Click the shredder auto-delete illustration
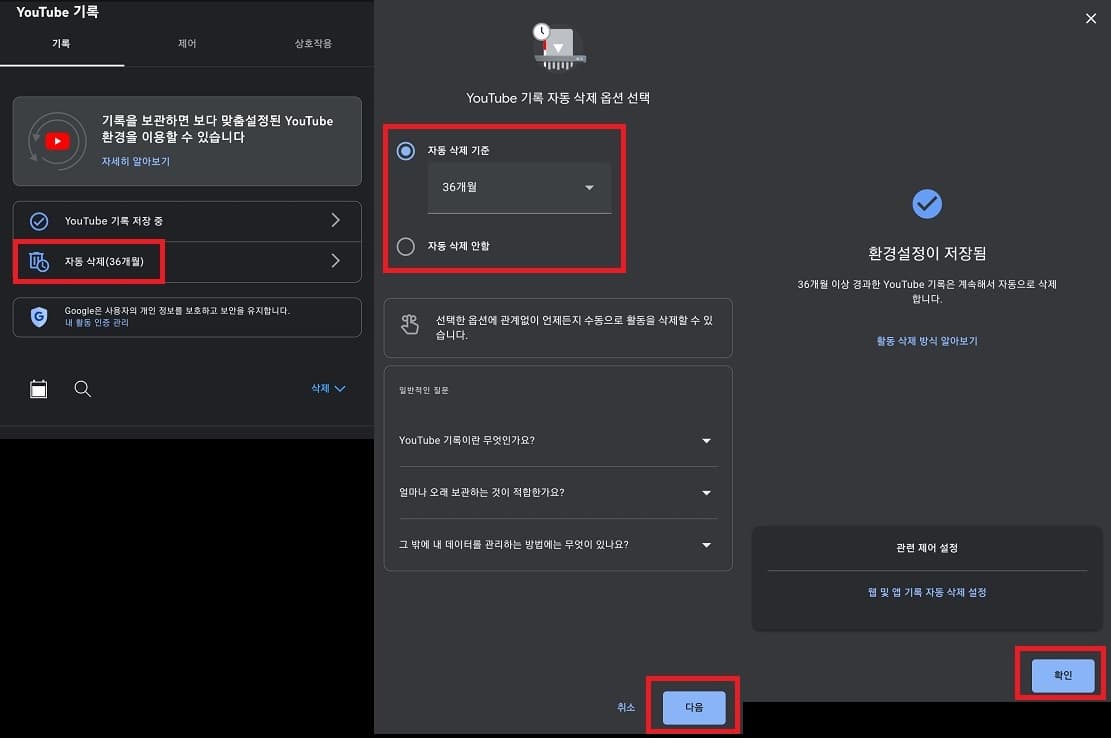 pos(559,47)
